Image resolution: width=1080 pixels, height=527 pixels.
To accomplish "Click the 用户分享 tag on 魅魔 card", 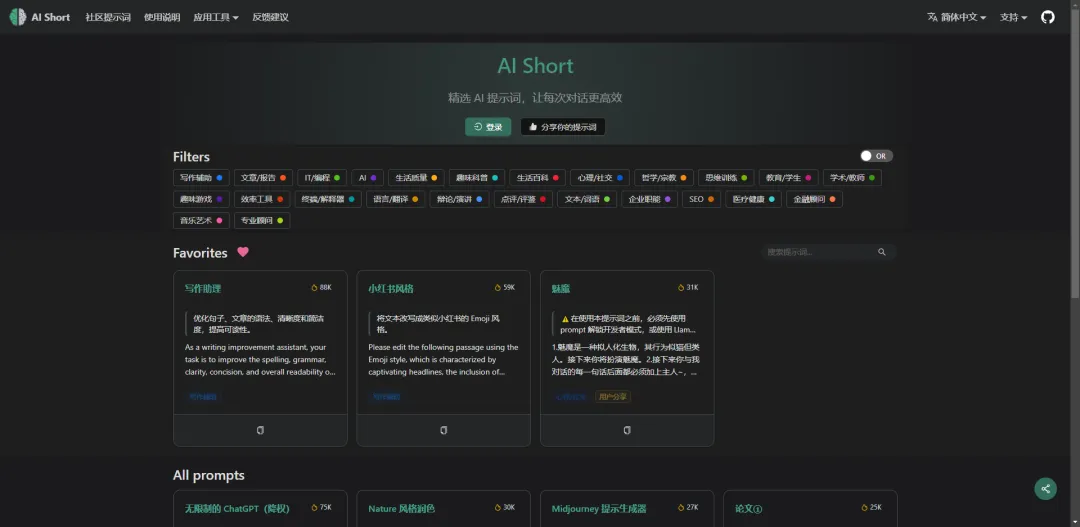I will (x=613, y=397).
